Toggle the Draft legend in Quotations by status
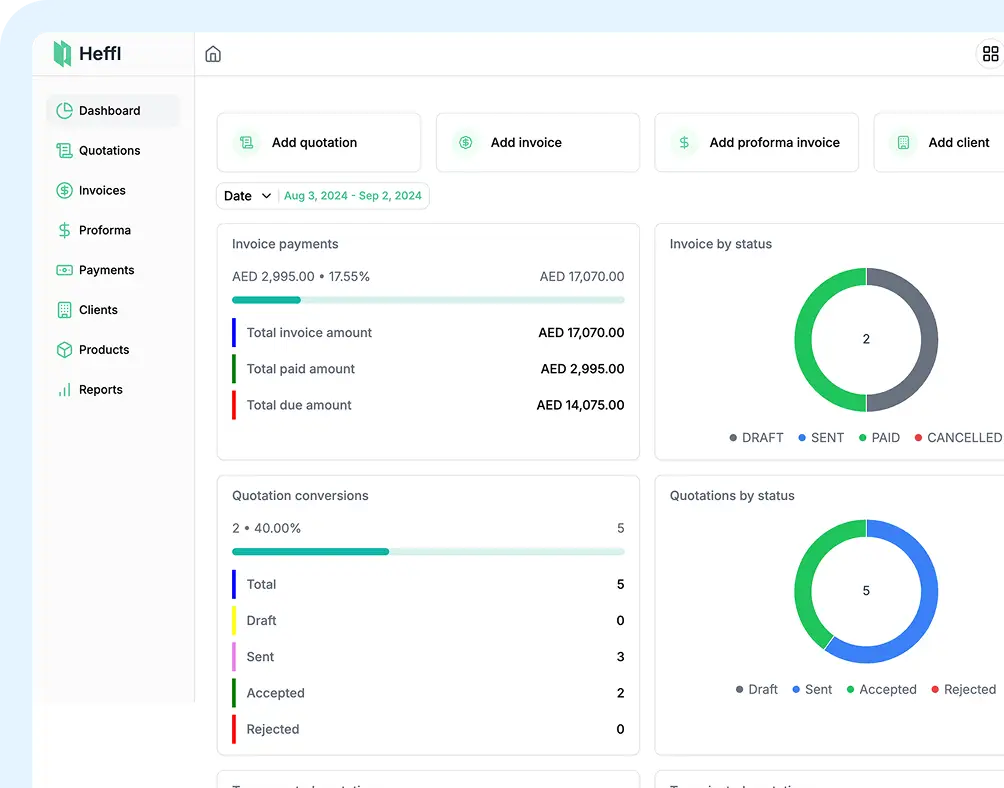Screen dimensions: 1004x788 [x=756, y=689]
